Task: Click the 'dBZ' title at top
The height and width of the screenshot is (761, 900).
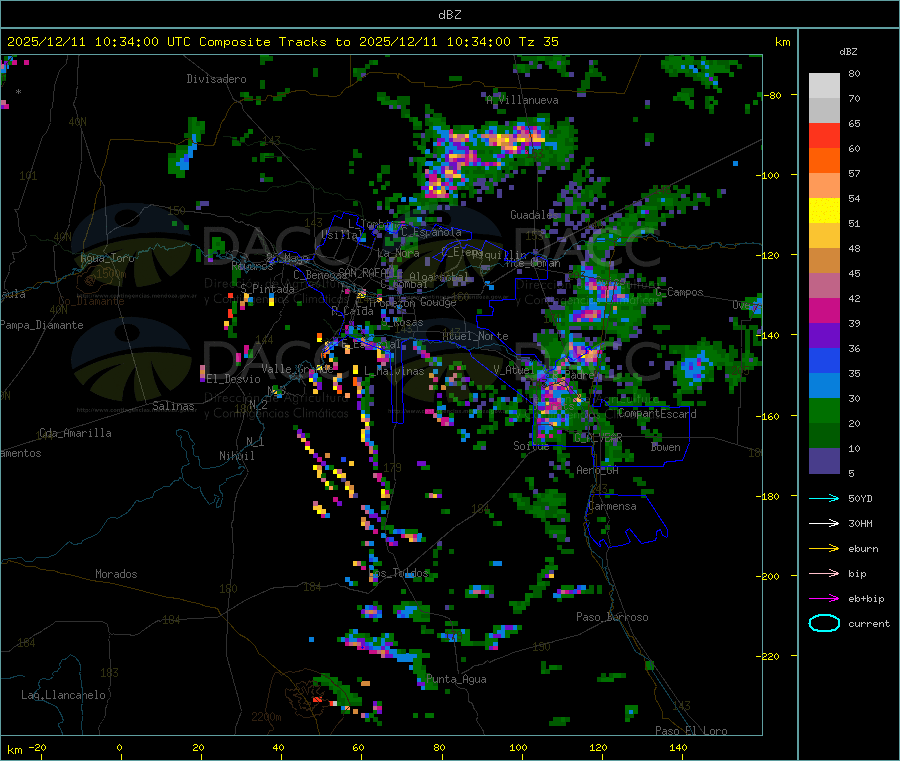Action: point(449,15)
